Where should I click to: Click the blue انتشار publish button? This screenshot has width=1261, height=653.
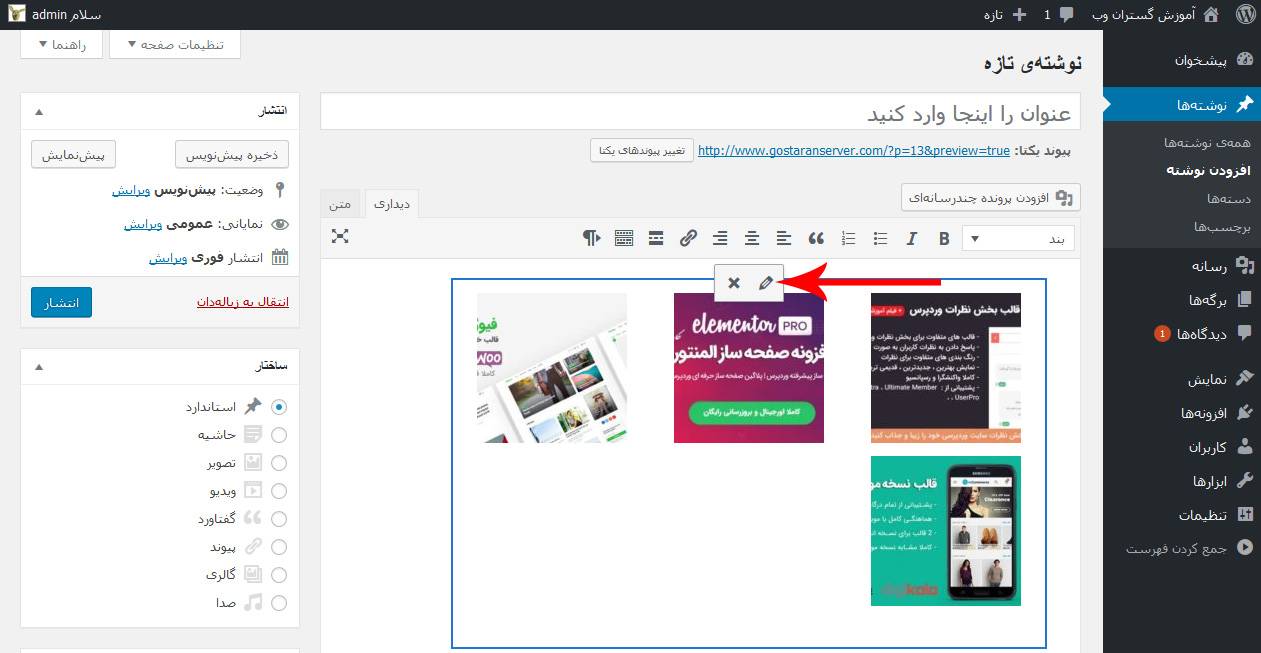point(61,302)
